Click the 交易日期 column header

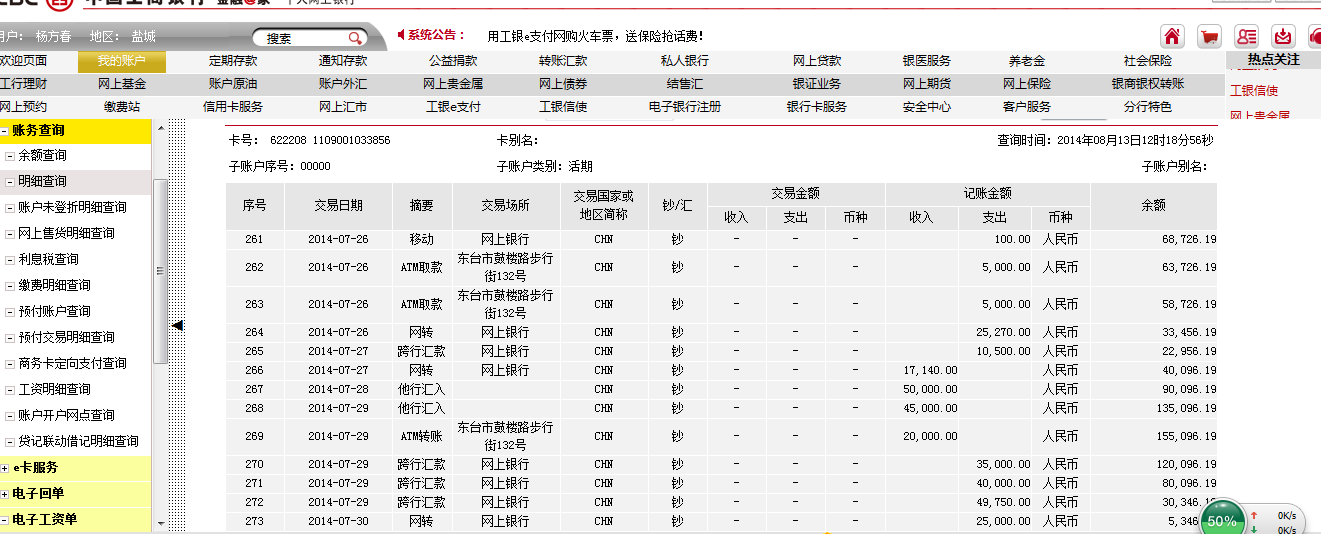338,205
